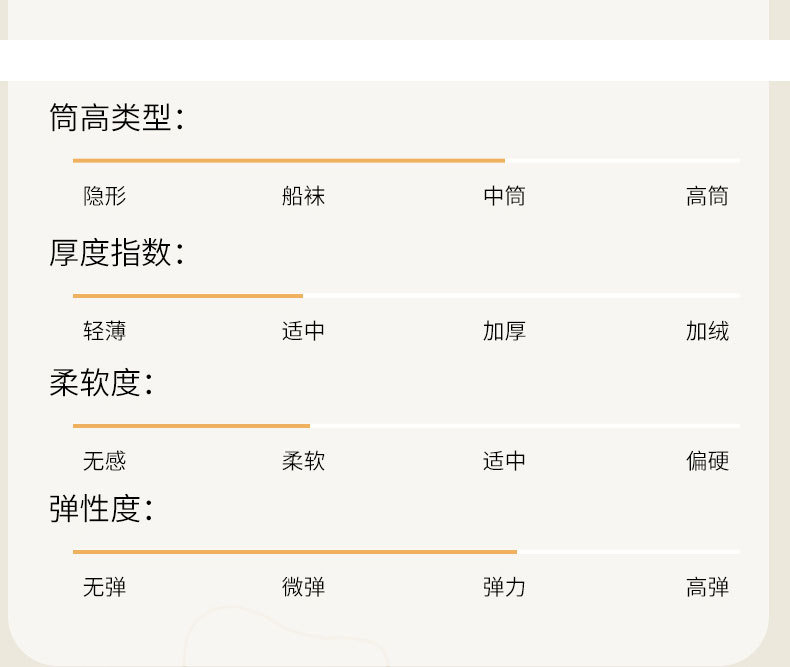This screenshot has width=790, height=667.
Task: Select the 无感 softness label
Action: (x=105, y=461)
